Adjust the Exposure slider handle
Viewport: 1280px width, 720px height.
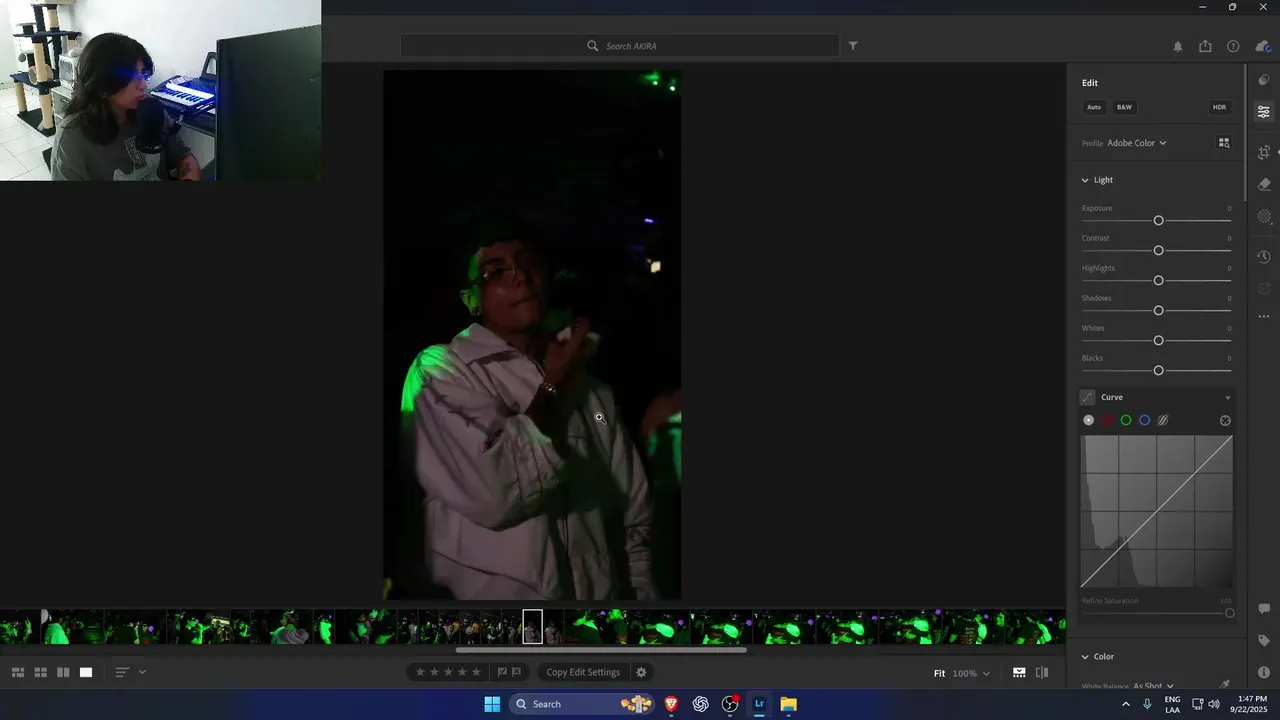[1158, 220]
